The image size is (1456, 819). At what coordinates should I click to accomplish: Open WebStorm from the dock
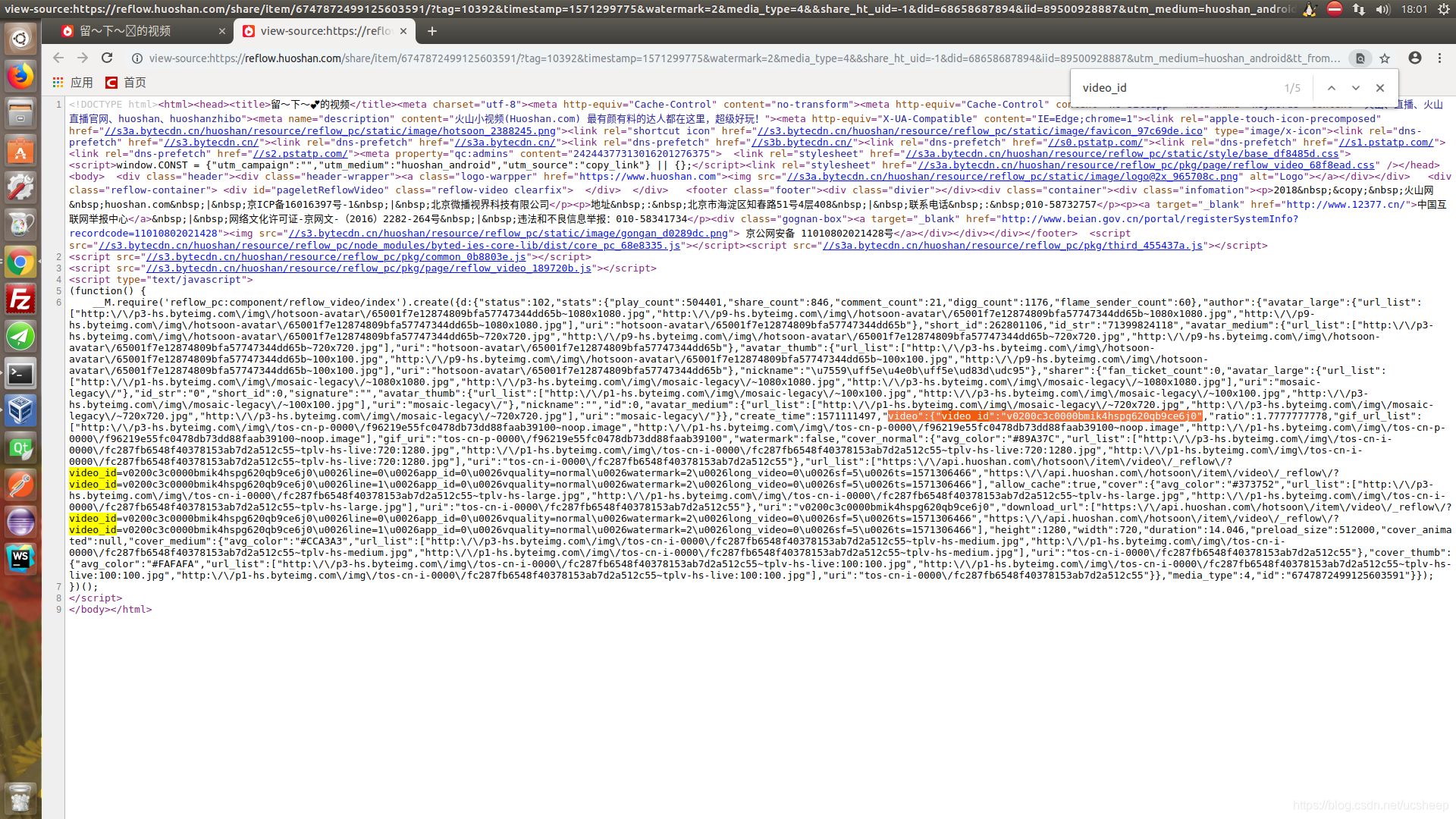(x=20, y=558)
